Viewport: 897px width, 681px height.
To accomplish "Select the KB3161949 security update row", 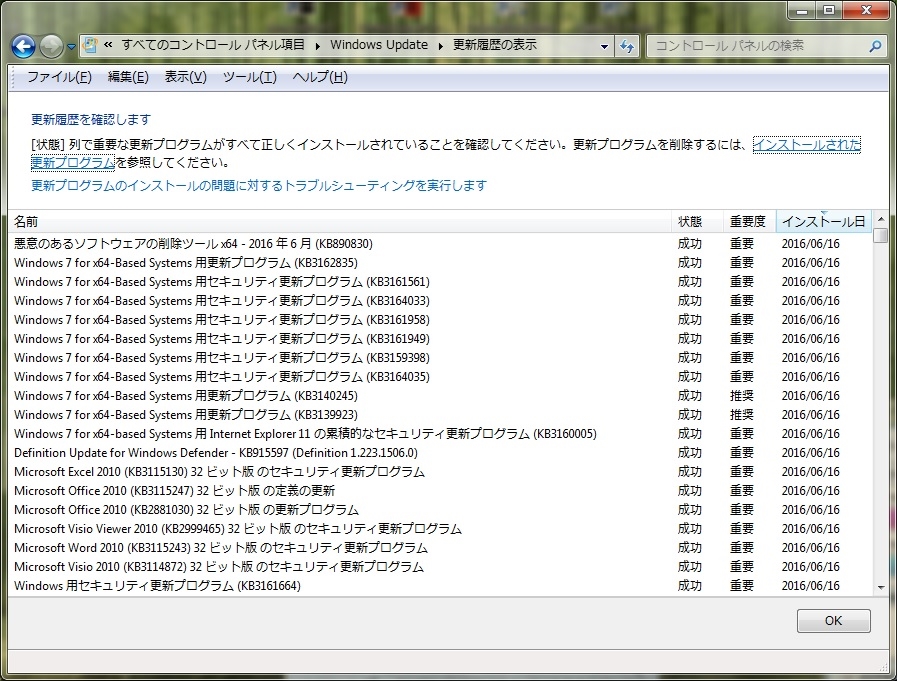I will coord(440,339).
